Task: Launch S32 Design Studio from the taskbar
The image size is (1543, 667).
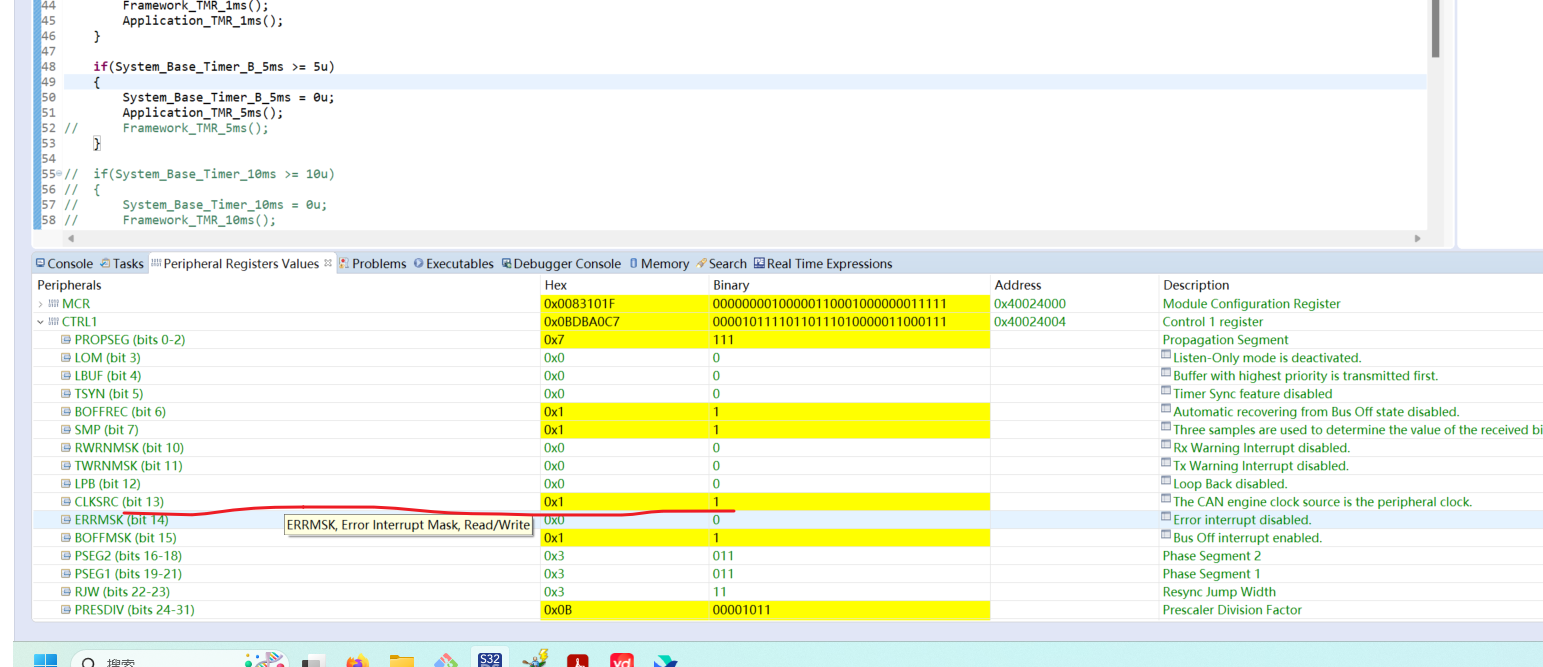Action: [x=489, y=659]
